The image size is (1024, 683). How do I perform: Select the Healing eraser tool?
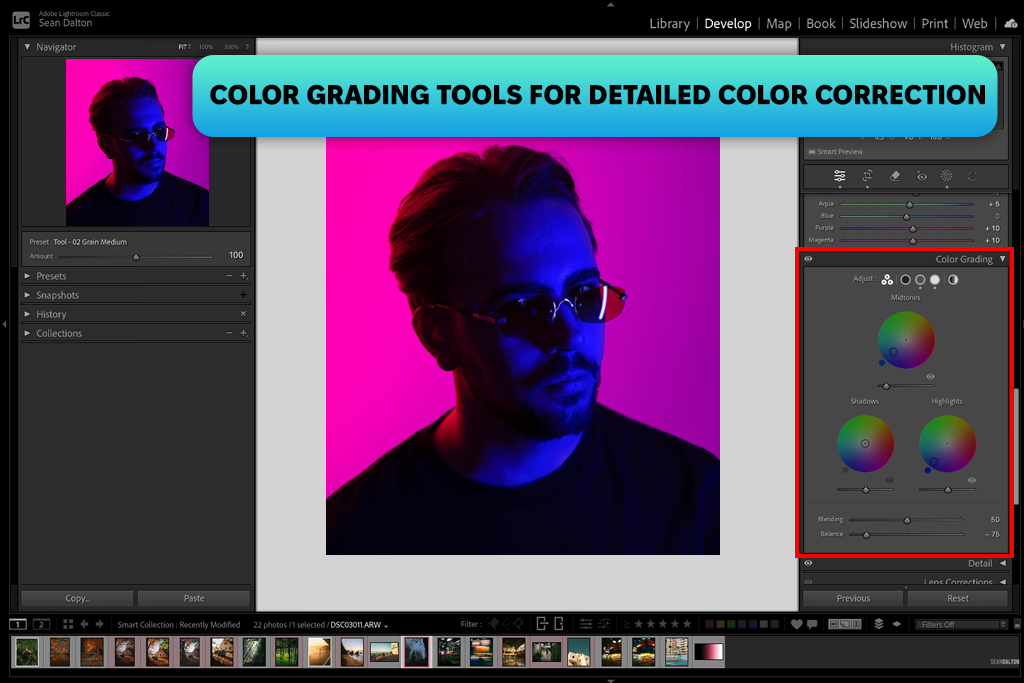click(x=895, y=176)
